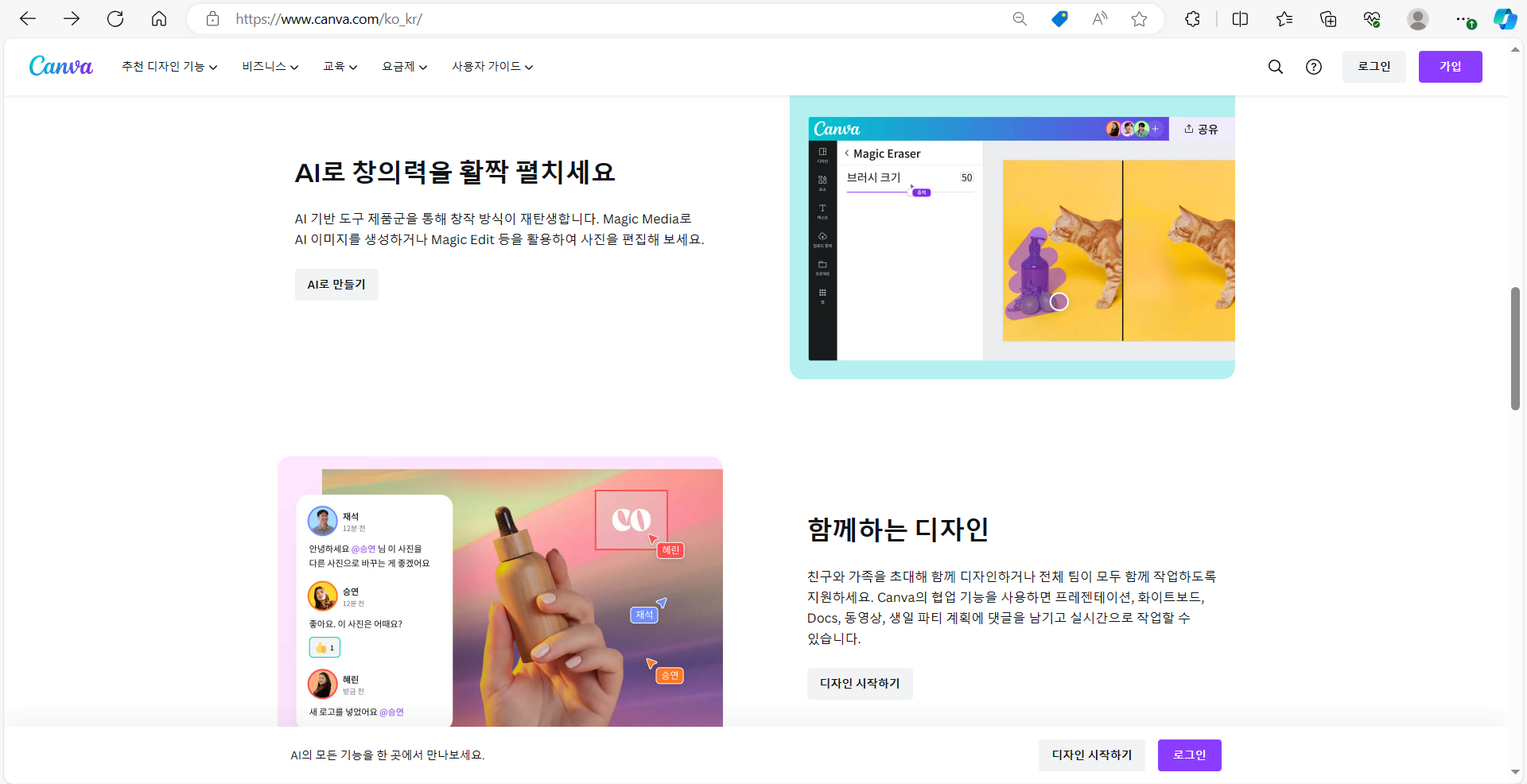
Task: Toggle split screen view icon
Action: [x=1240, y=19]
